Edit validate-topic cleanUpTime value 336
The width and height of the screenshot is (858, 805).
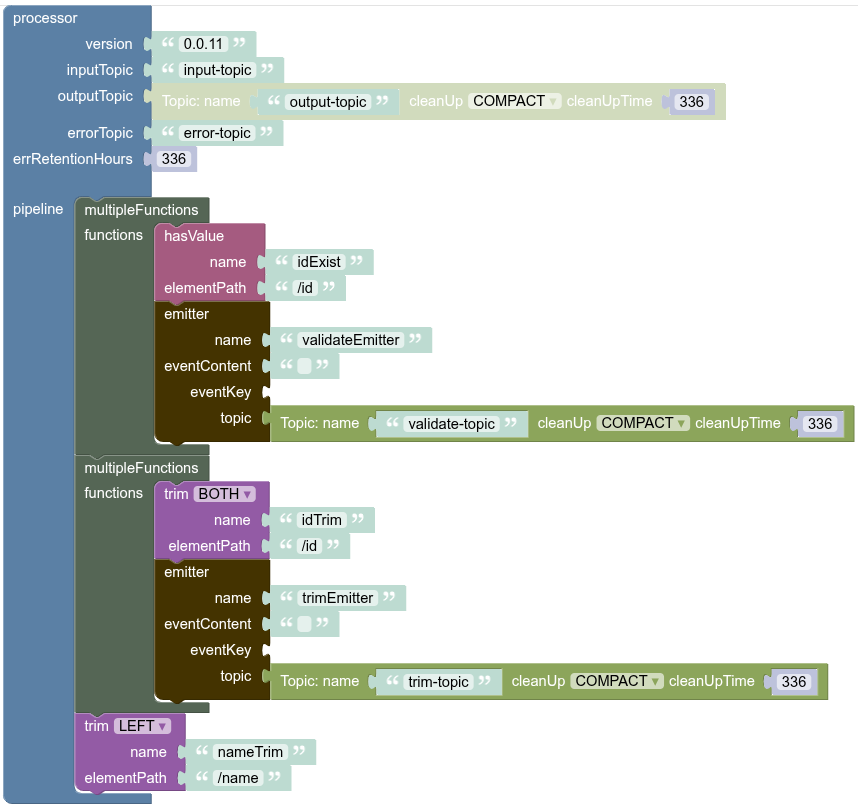click(x=820, y=424)
